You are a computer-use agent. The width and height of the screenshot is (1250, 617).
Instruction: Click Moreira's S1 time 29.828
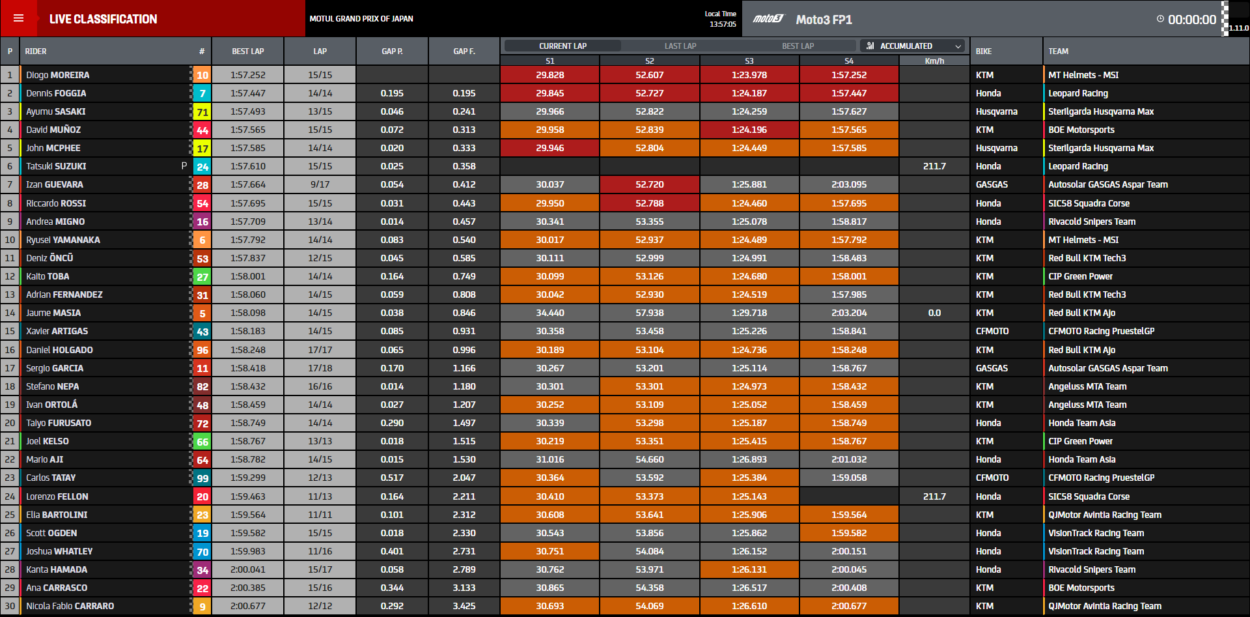(x=549, y=75)
